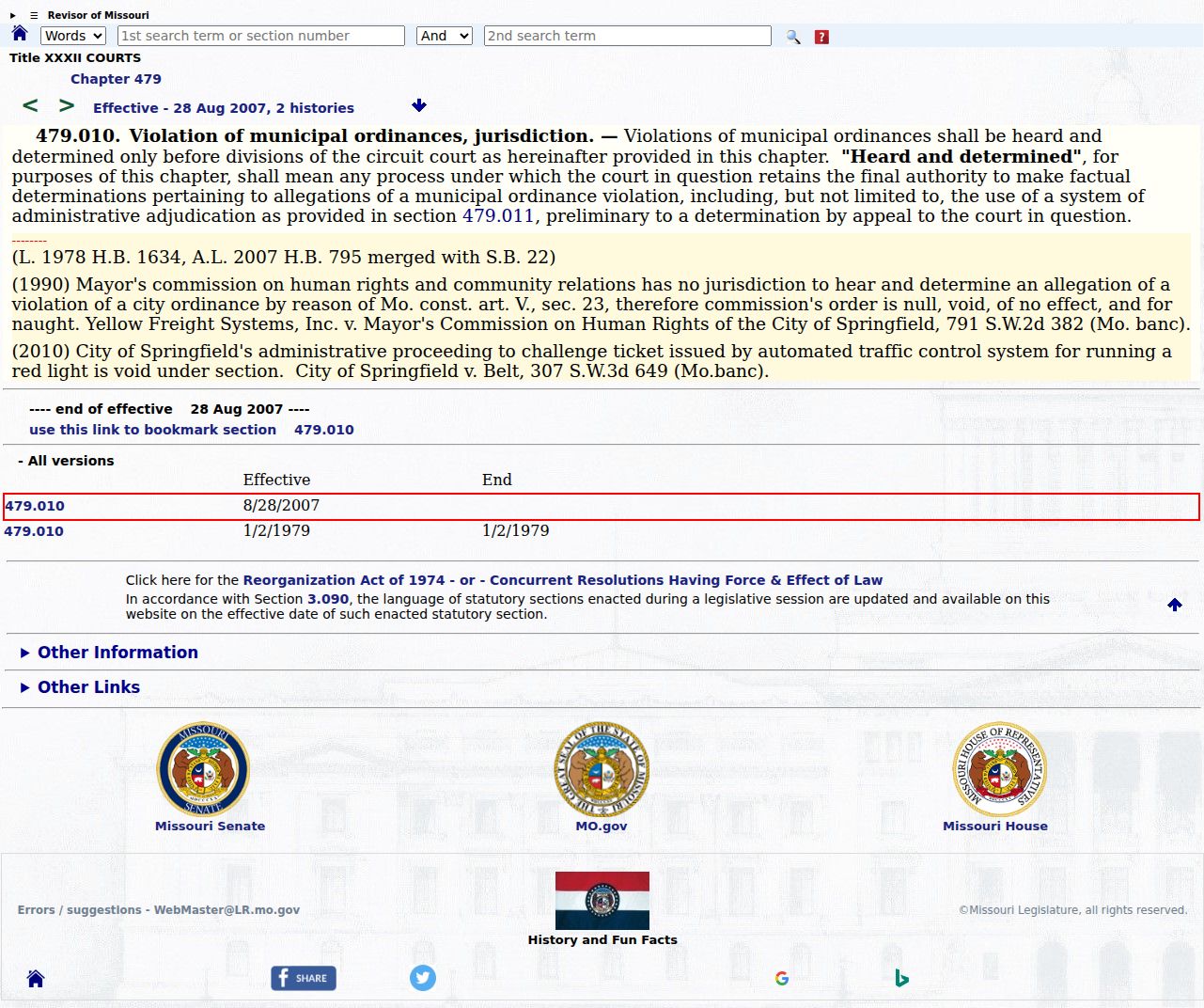The width and height of the screenshot is (1204, 1008).
Task: Share the page via Twitter icon
Action: [423, 978]
